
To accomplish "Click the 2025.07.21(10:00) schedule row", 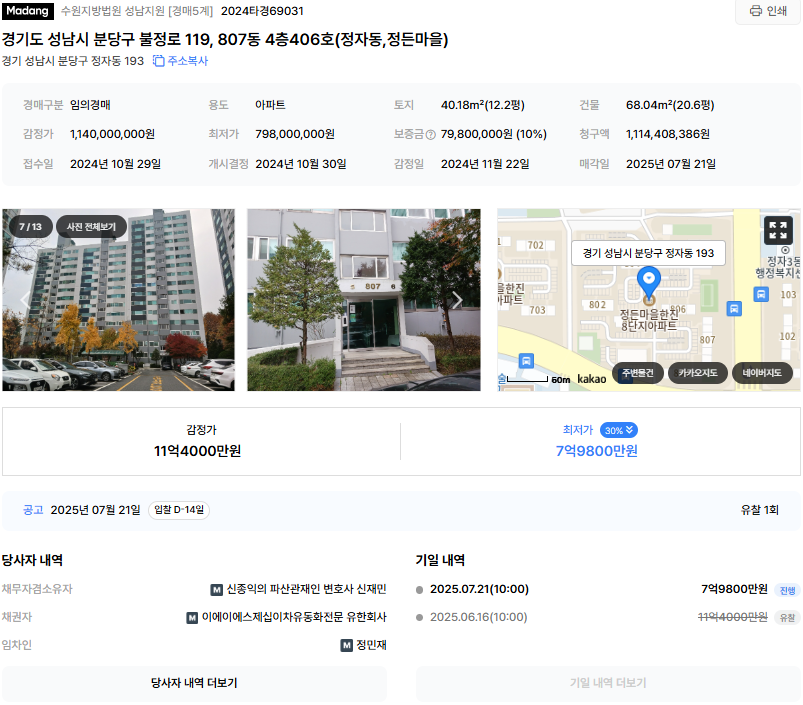I will [608, 589].
